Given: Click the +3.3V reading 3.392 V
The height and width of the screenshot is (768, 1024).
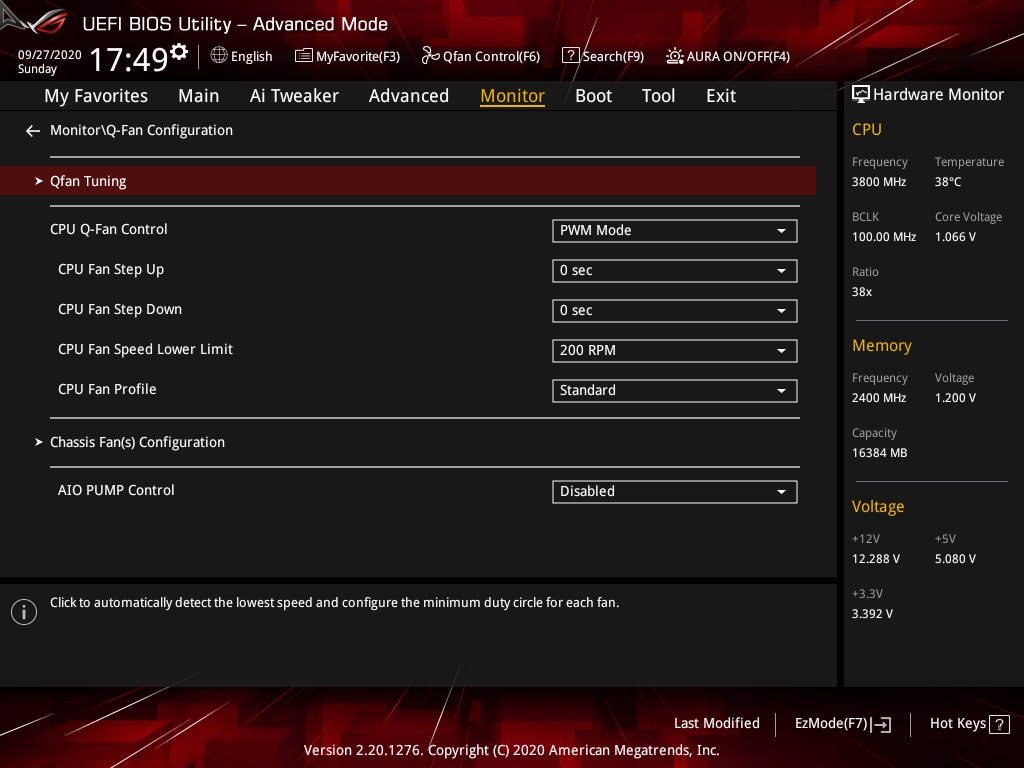Looking at the screenshot, I should click(x=872, y=614).
